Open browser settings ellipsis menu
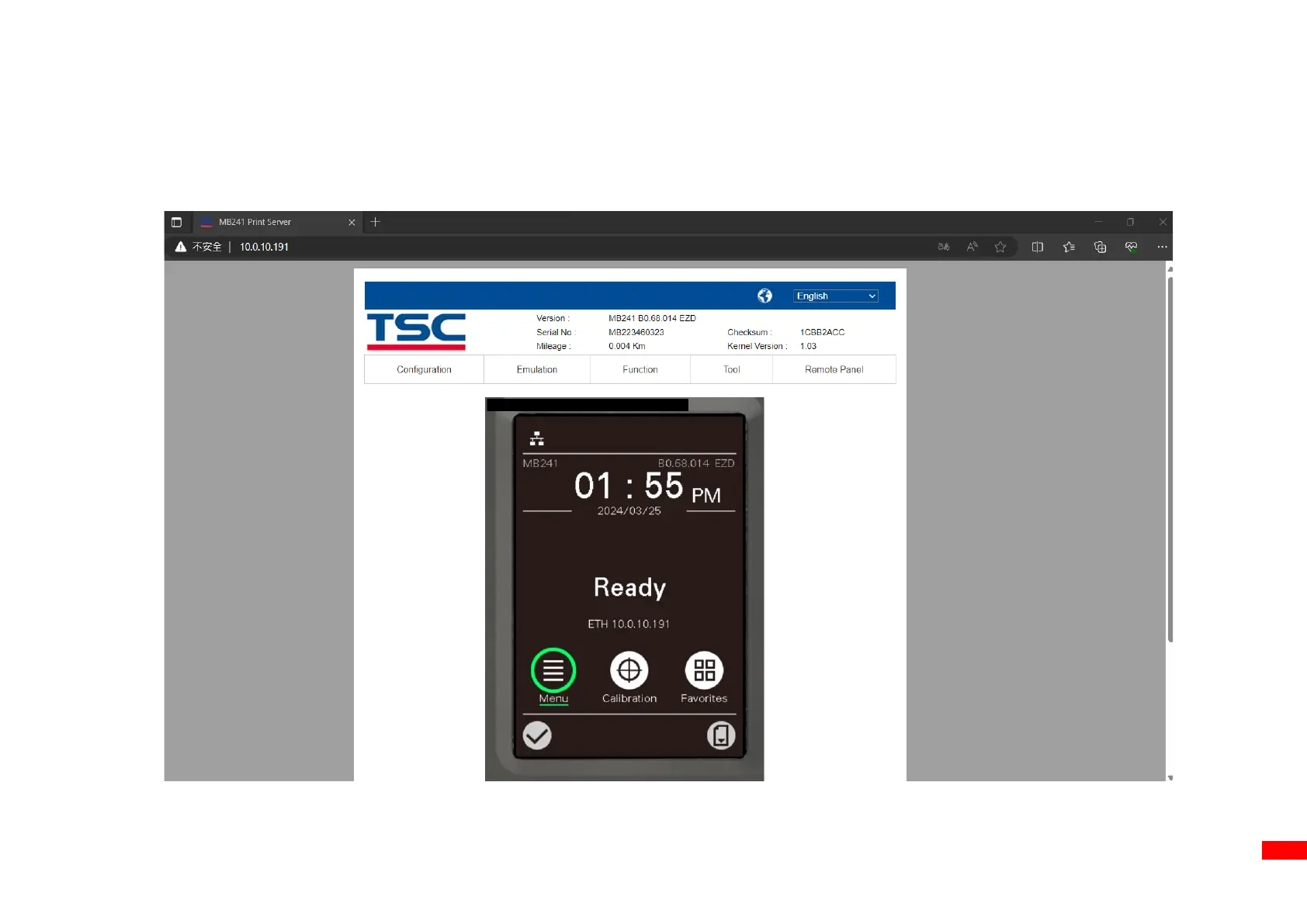 pos(1162,247)
